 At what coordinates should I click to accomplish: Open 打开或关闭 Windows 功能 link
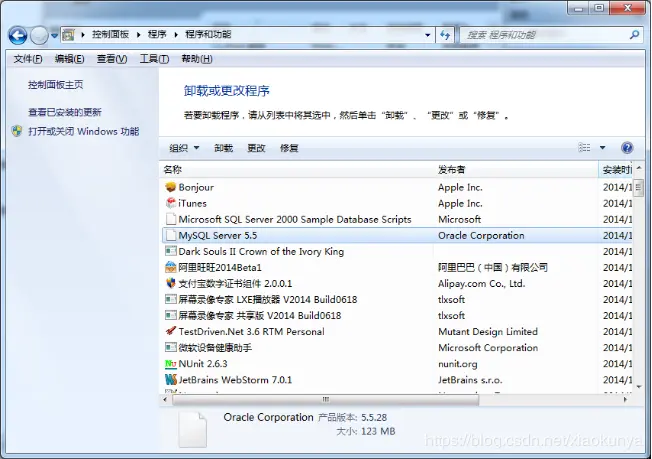[x=84, y=131]
